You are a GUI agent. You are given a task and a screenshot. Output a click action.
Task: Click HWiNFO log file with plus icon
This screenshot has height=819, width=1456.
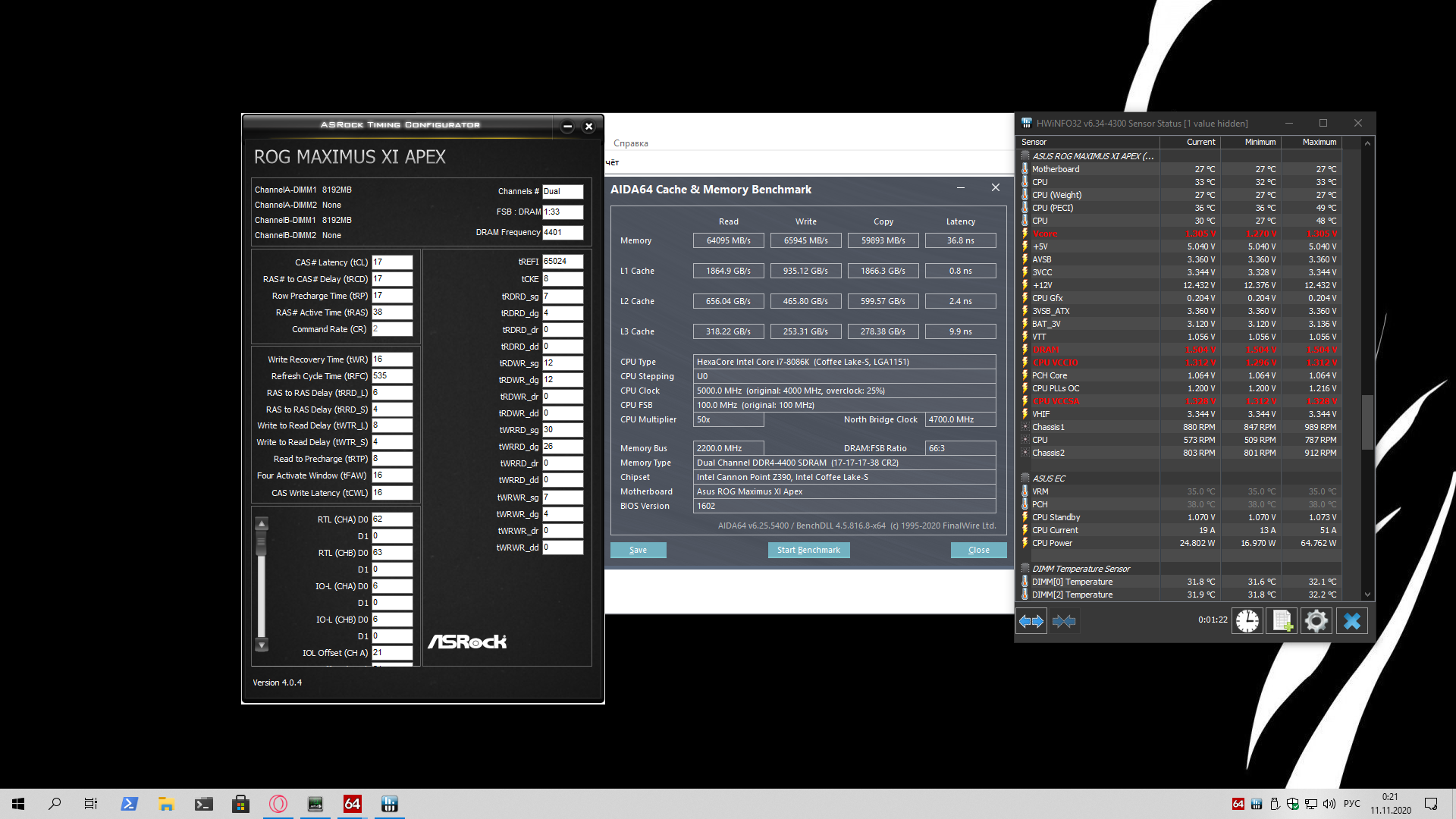coord(1282,621)
